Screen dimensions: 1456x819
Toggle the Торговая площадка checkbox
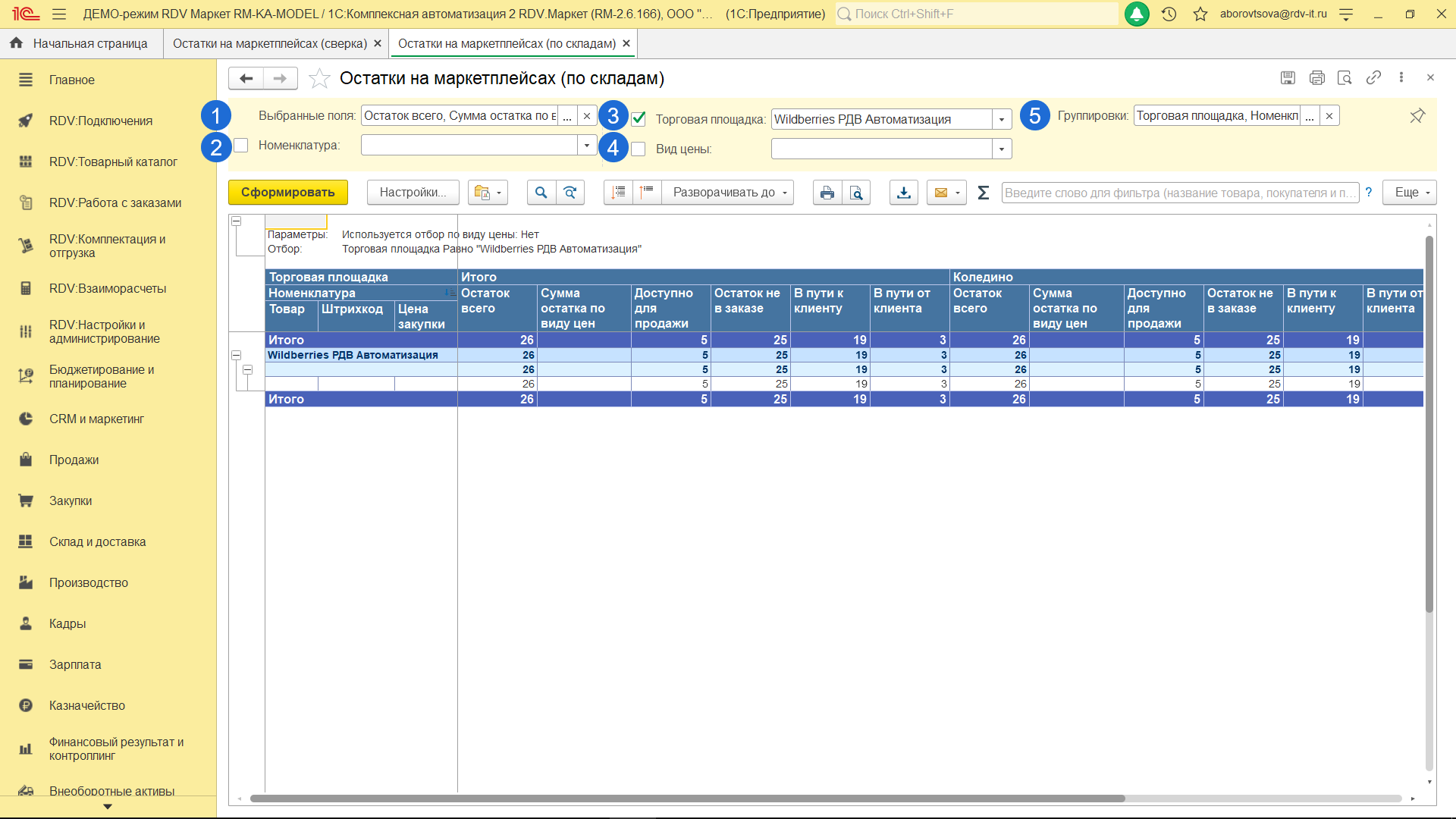pyautogui.click(x=639, y=119)
